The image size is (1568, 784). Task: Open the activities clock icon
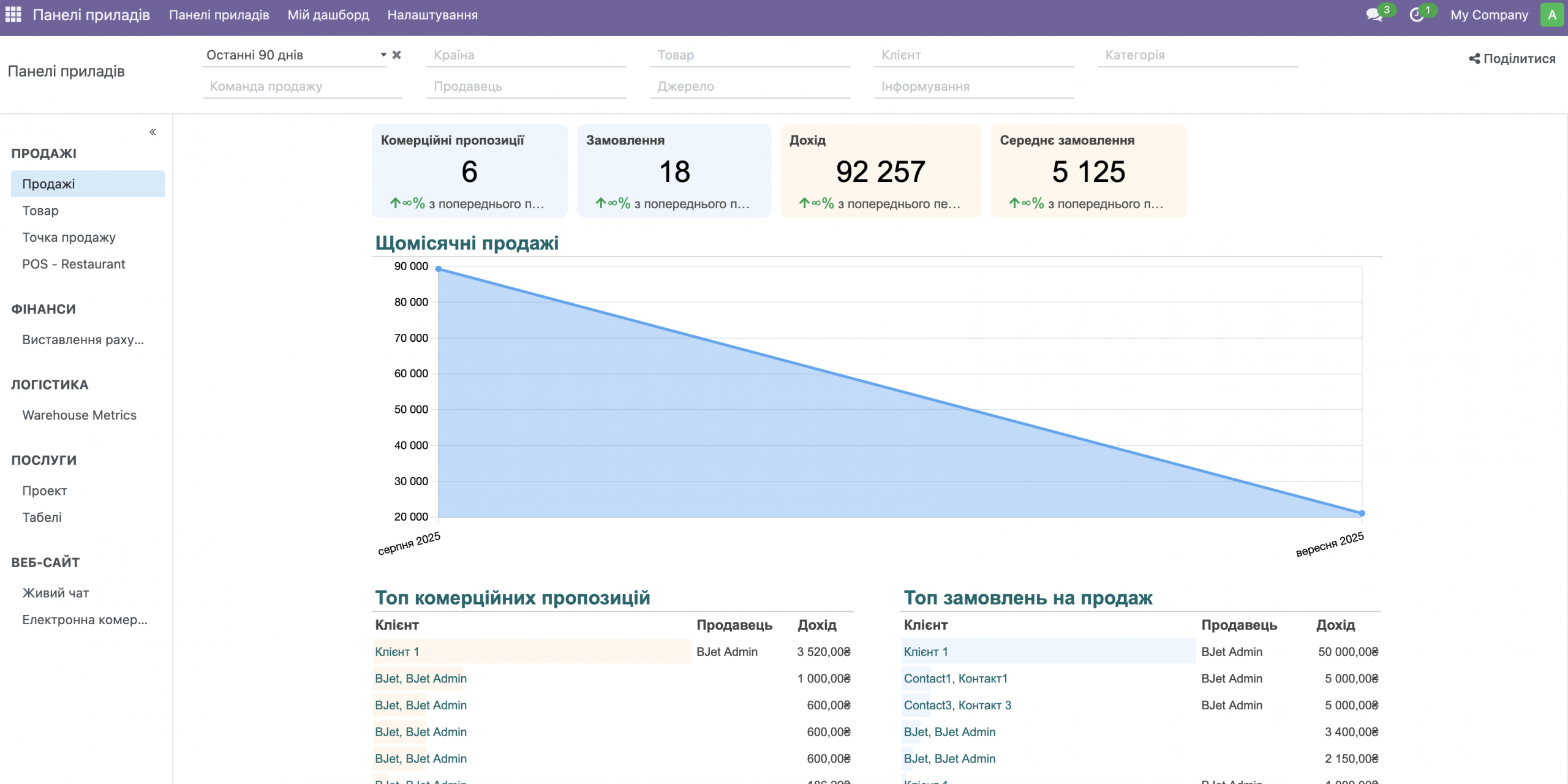pyautogui.click(x=1417, y=15)
